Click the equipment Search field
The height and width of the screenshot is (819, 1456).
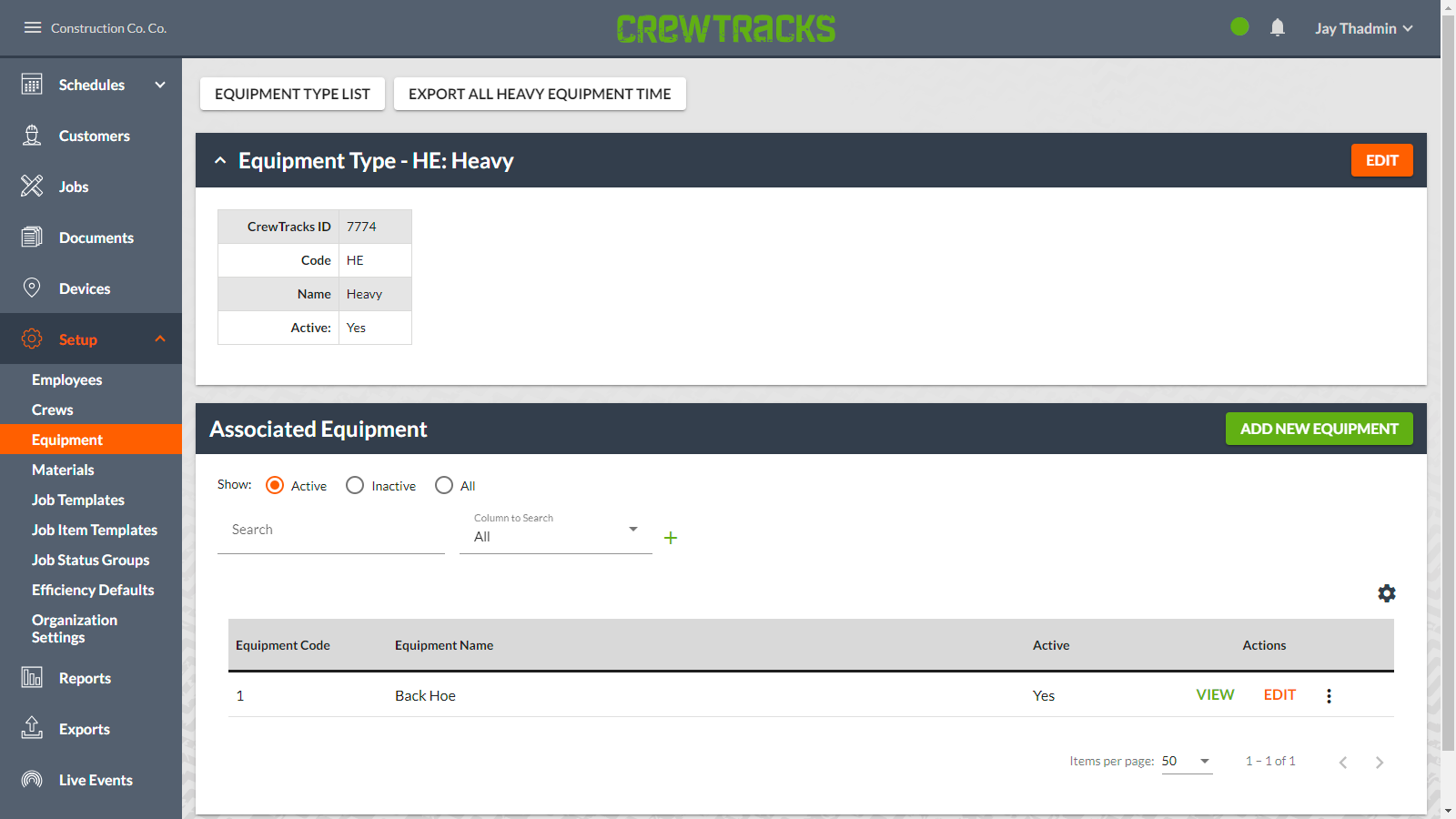coord(331,531)
